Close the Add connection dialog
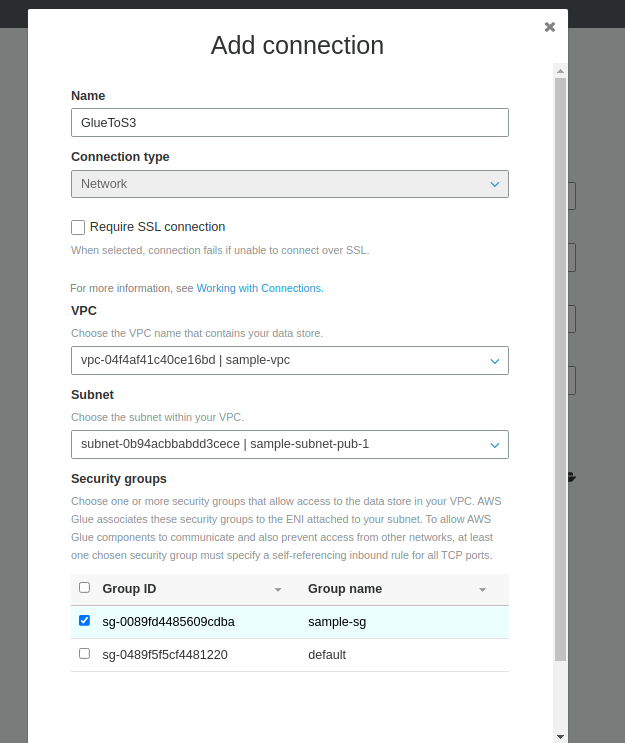 [550, 27]
